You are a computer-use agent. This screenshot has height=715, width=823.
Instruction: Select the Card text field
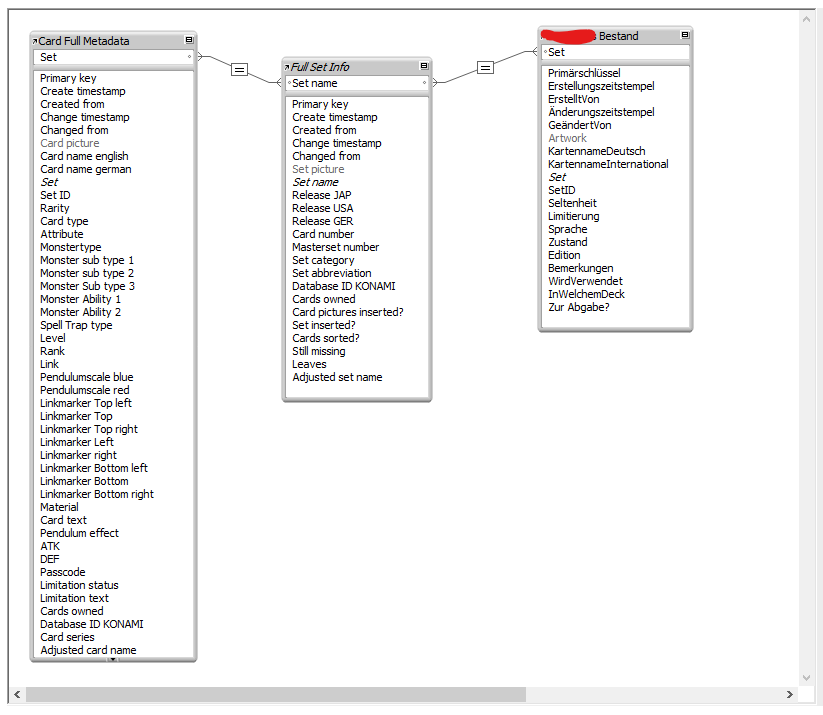coord(64,520)
